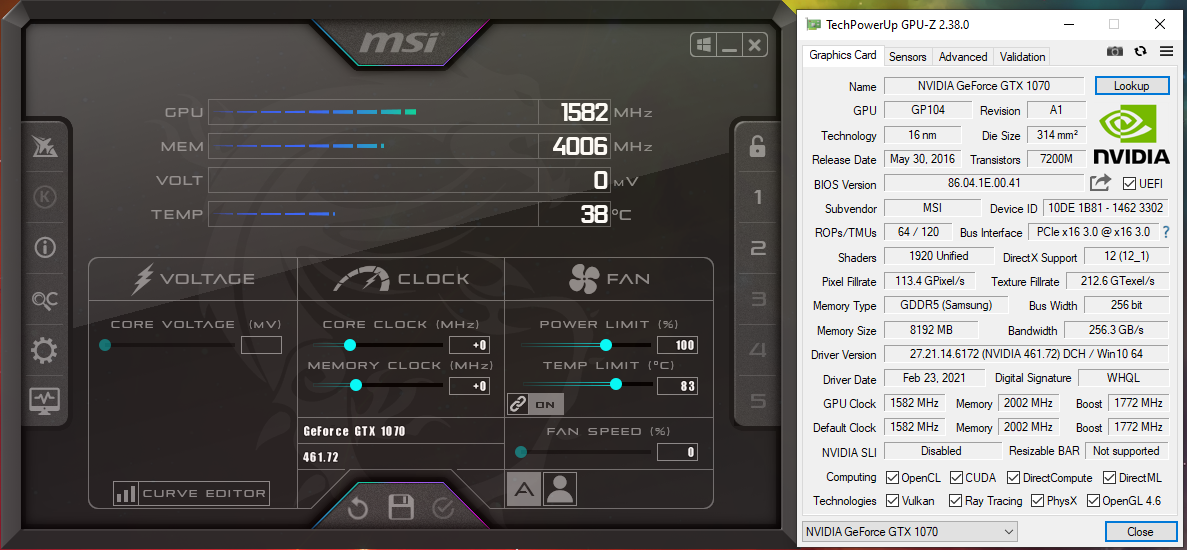Toggle the PhysX checkbox
This screenshot has height=550, width=1187.
coord(1037,501)
